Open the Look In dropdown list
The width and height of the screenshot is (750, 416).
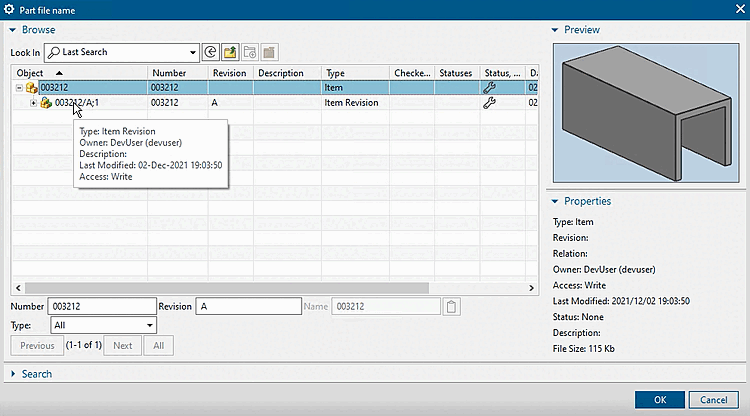pyautogui.click(x=192, y=52)
